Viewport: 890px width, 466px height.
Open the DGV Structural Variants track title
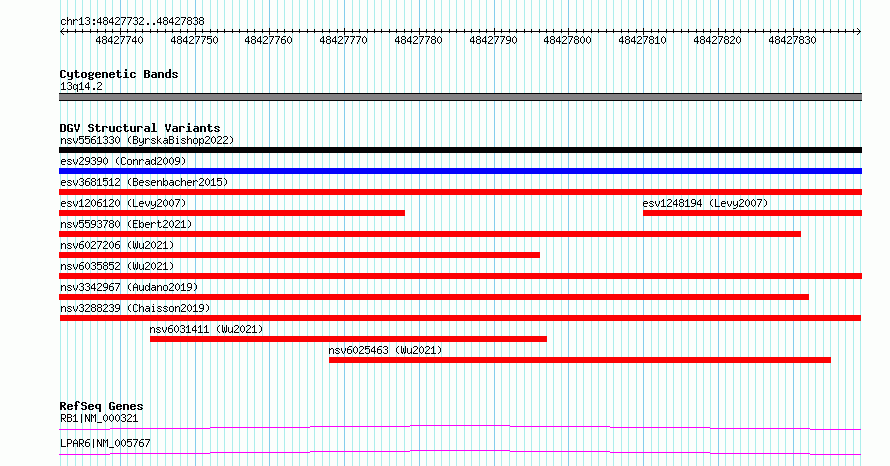(140, 128)
